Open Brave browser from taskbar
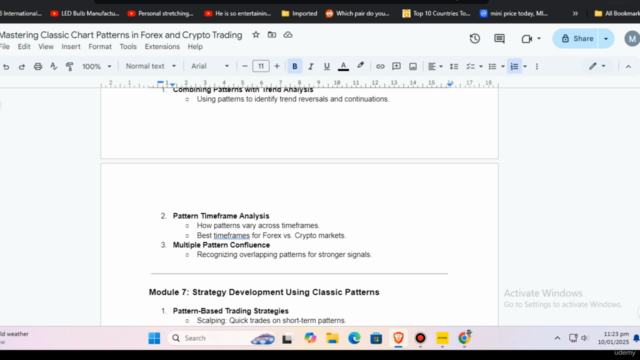 [398, 338]
